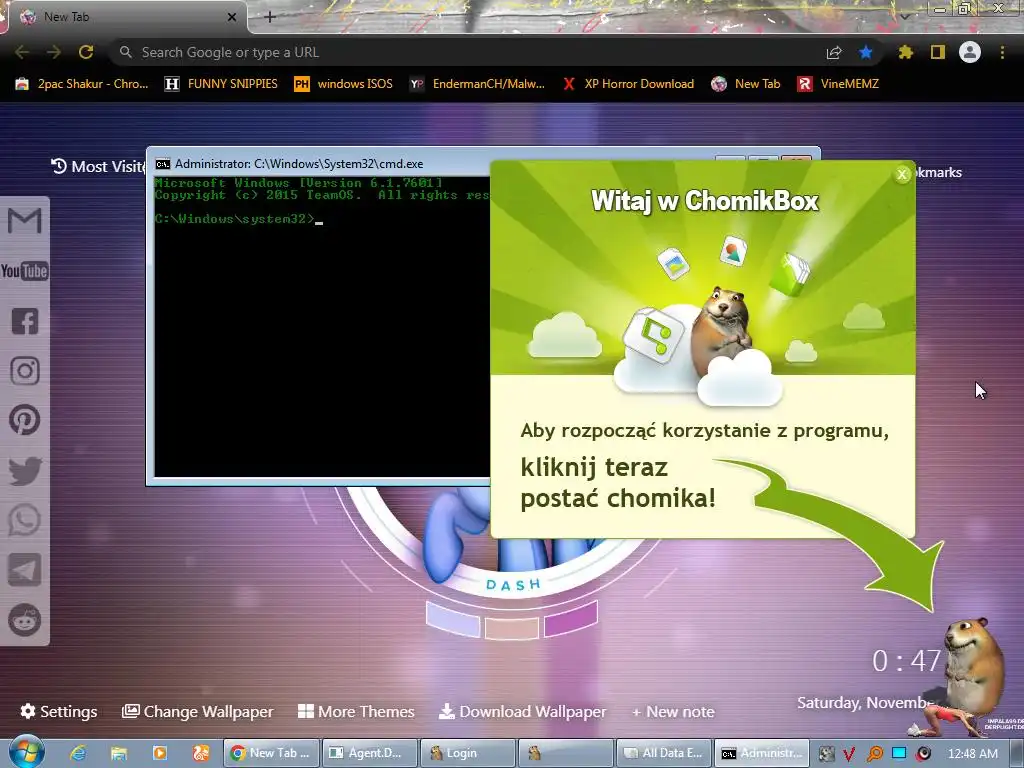Screen dimensions: 1024x768
Task: Switch to the Administr... cmd taskbar button
Action: 762,753
